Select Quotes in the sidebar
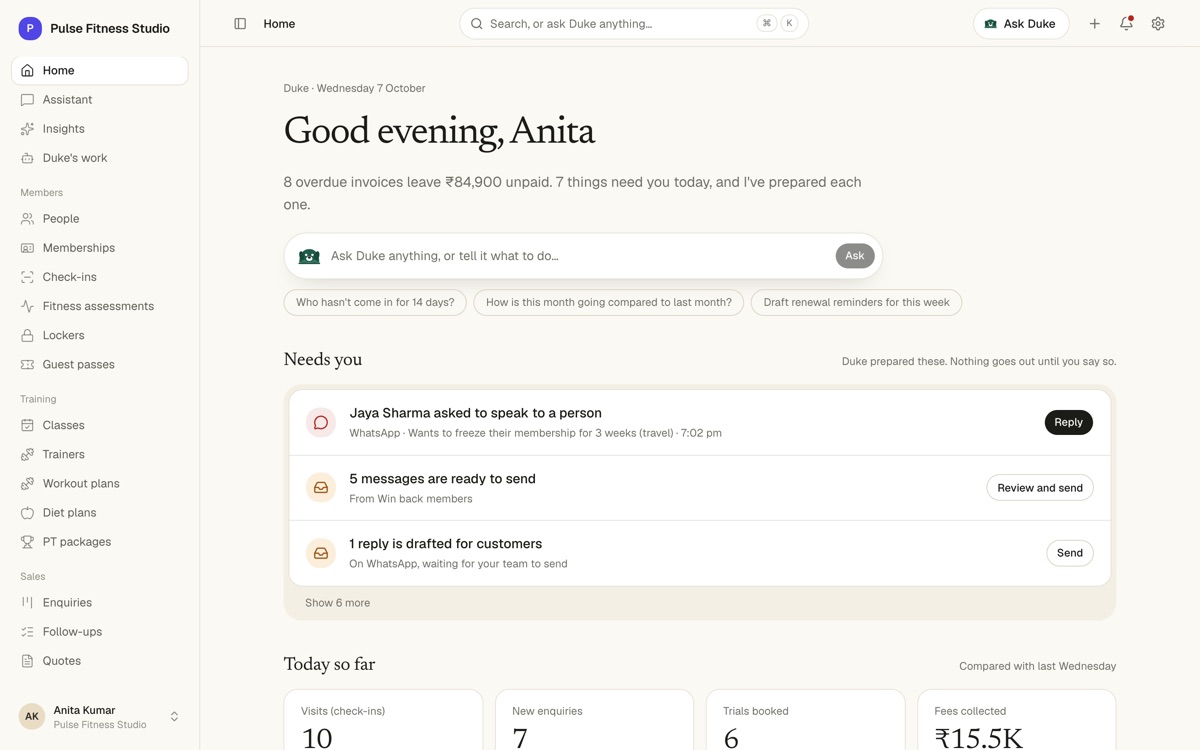The image size is (1200, 750). (x=100, y=661)
